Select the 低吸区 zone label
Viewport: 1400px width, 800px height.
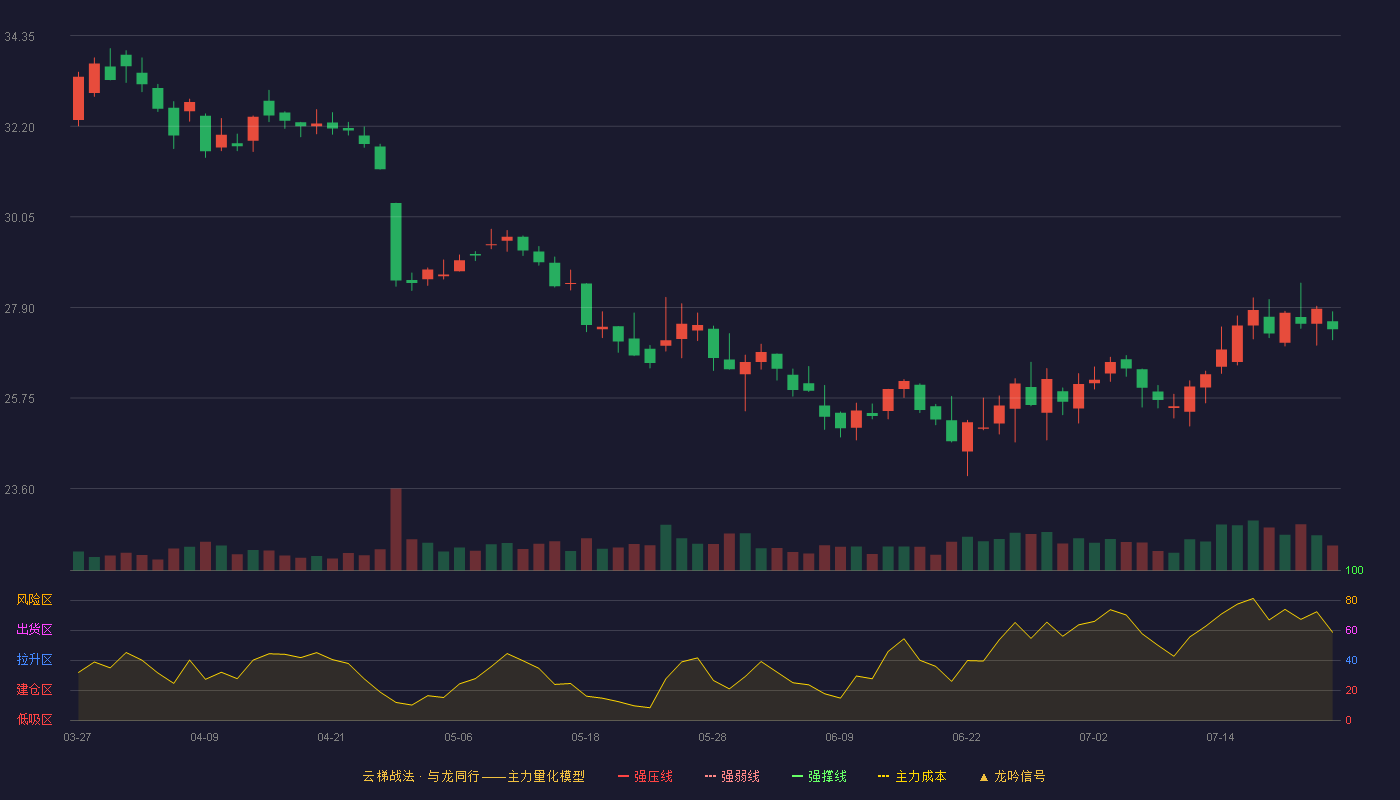click(34, 719)
